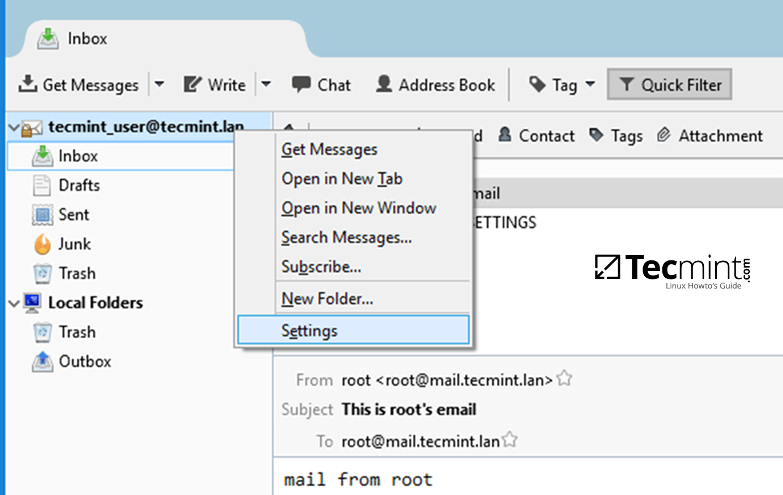Click the Inbox tab download icon
This screenshot has height=495, width=783.
click(48, 38)
